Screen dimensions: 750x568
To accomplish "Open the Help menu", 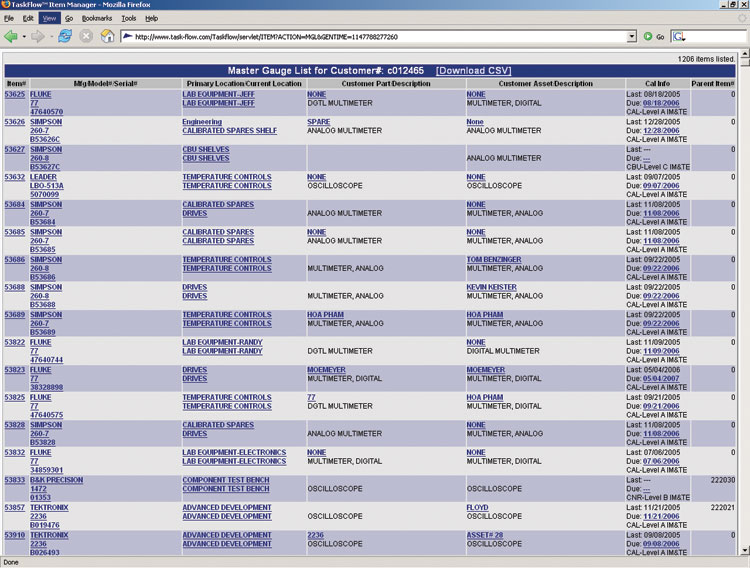I will click(x=152, y=18).
